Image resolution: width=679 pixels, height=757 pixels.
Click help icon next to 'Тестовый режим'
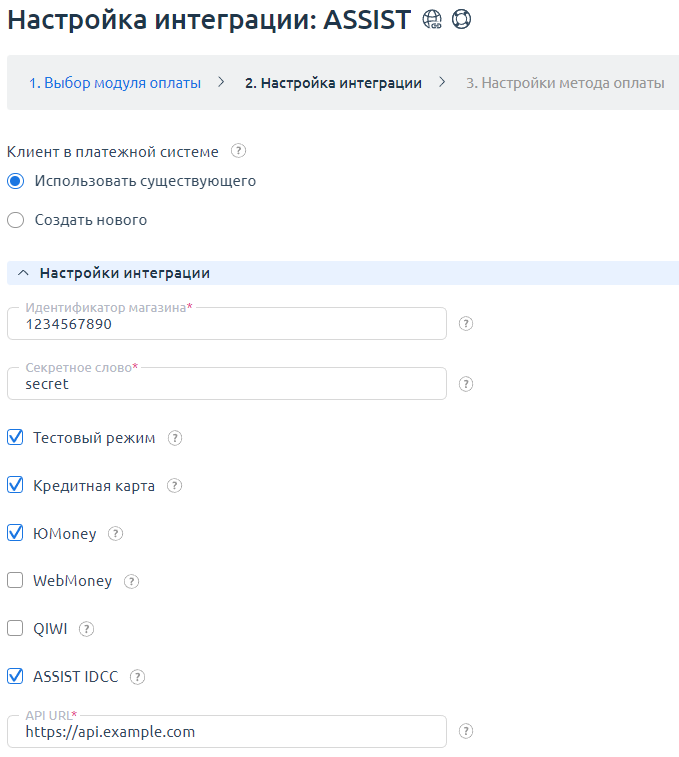point(175,438)
